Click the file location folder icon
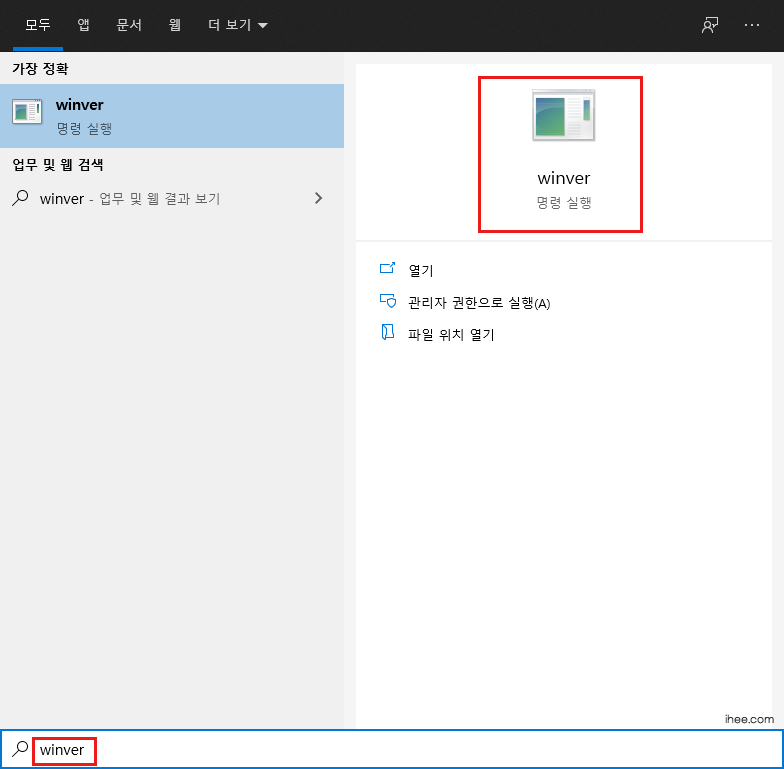784x769 pixels. coord(388,332)
